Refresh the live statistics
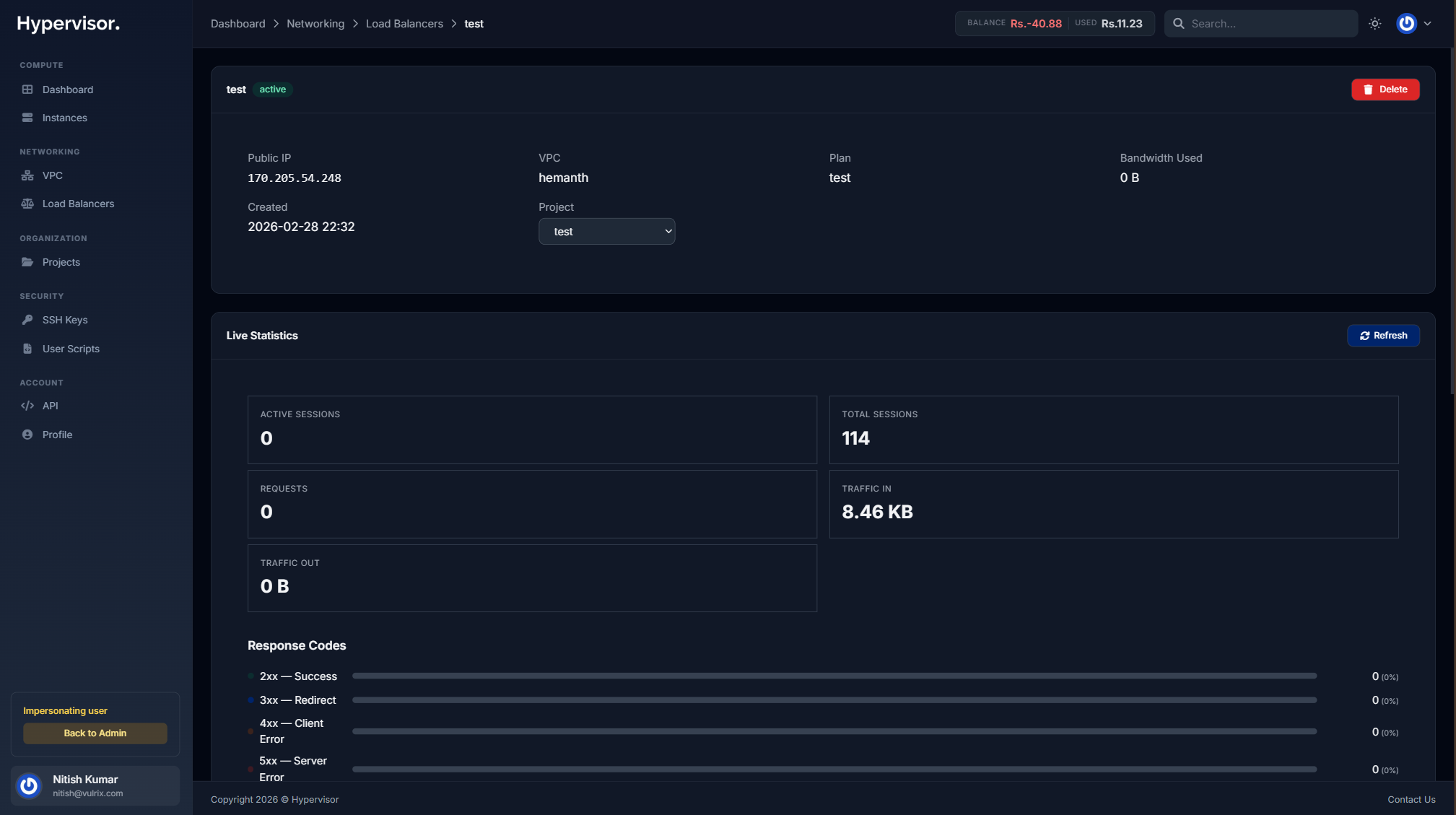The height and width of the screenshot is (815, 1456). 1383,335
